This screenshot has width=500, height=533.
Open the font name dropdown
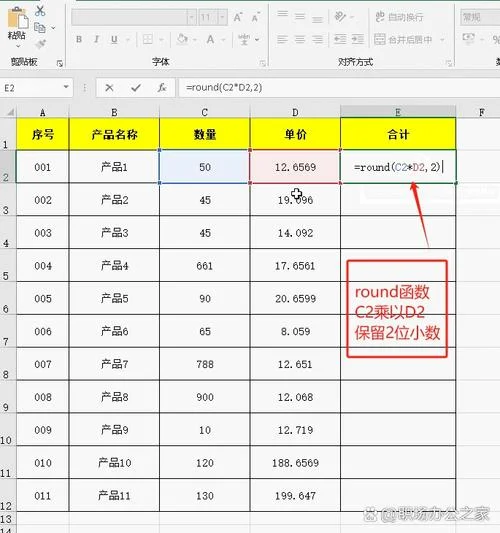click(x=191, y=17)
